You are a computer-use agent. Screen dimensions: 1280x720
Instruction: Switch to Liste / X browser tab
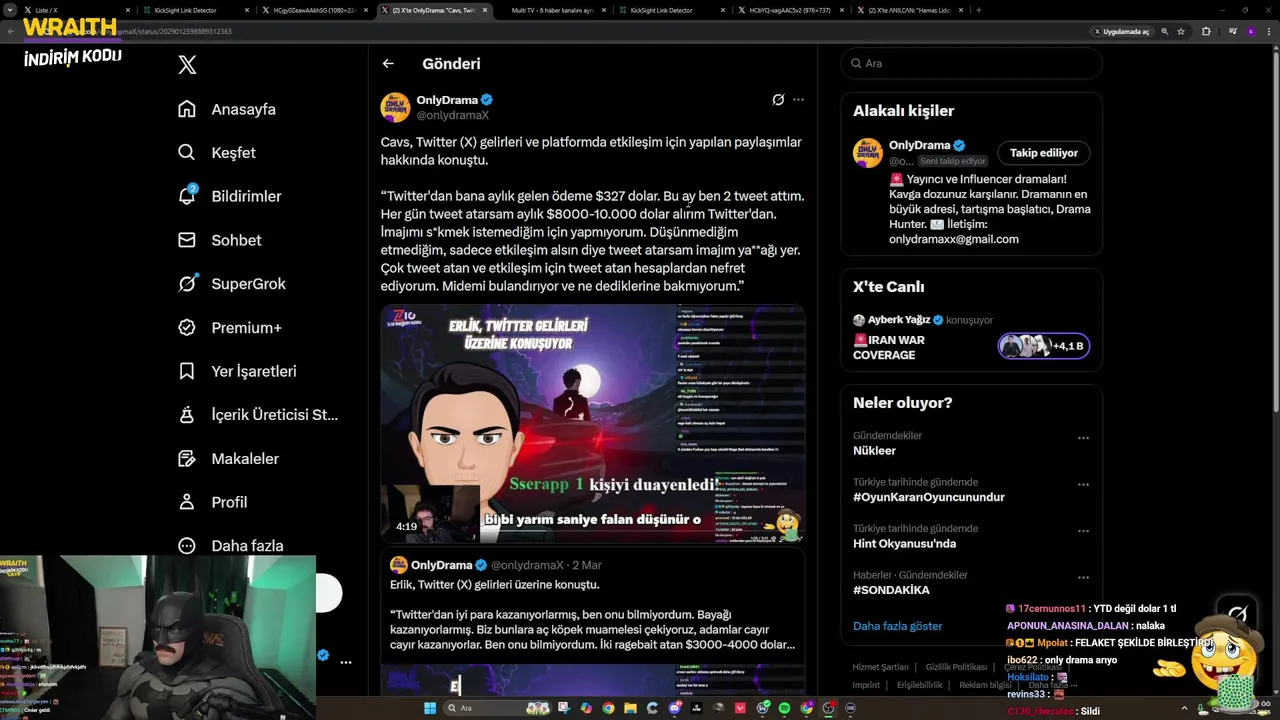point(75,10)
